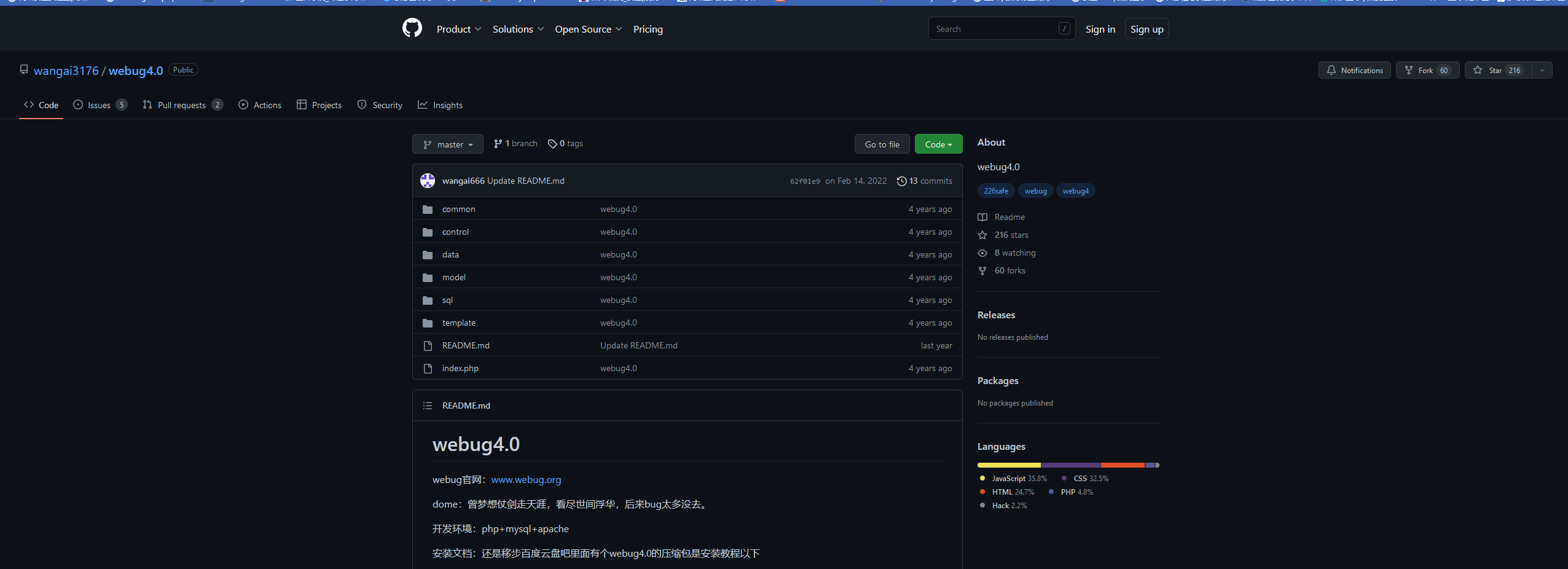Open the 13 commits link

(x=925, y=181)
